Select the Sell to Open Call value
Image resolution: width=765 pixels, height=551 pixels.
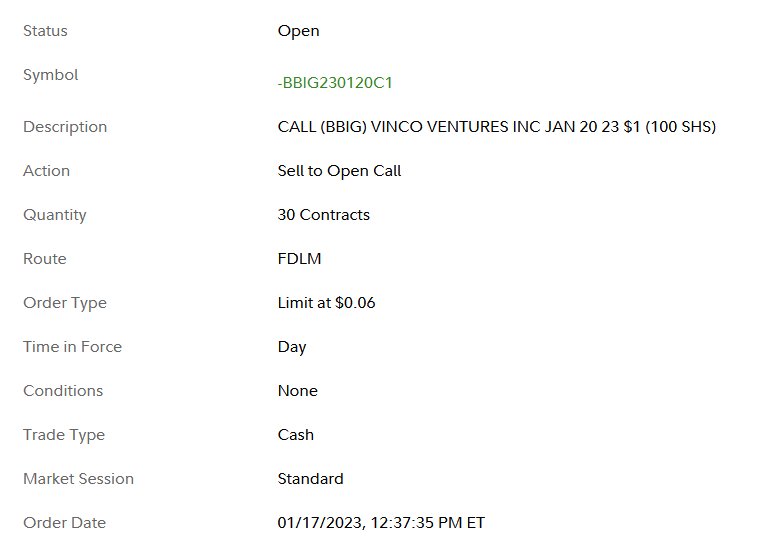tap(339, 171)
